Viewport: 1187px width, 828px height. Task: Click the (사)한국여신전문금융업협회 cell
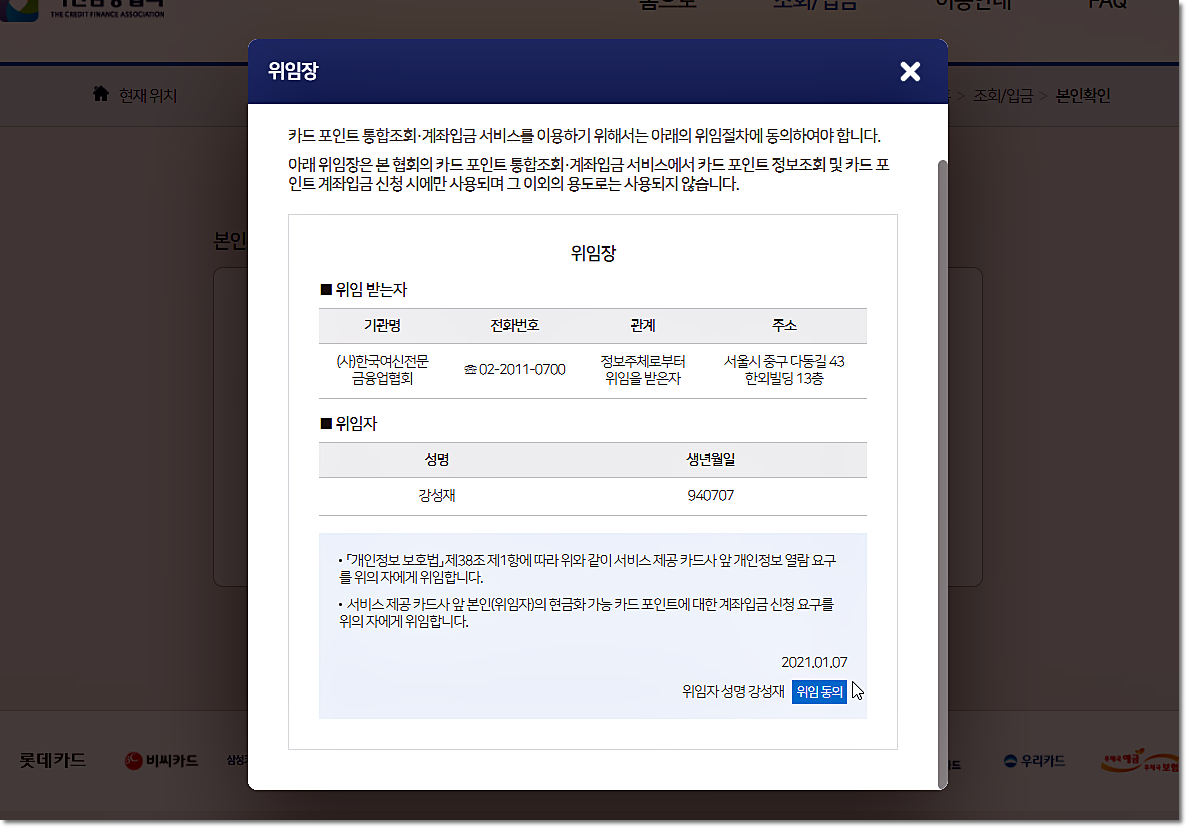tap(382, 369)
